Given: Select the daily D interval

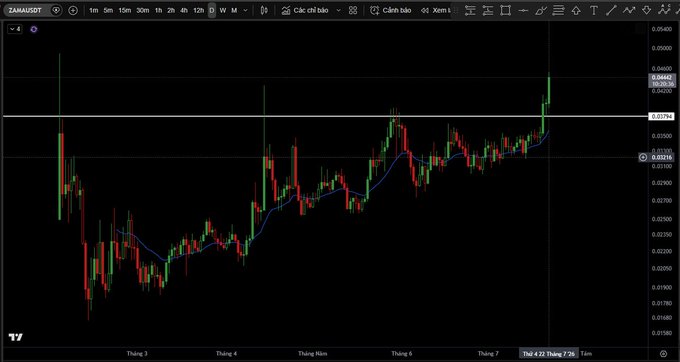Looking at the screenshot, I should pyautogui.click(x=212, y=10).
